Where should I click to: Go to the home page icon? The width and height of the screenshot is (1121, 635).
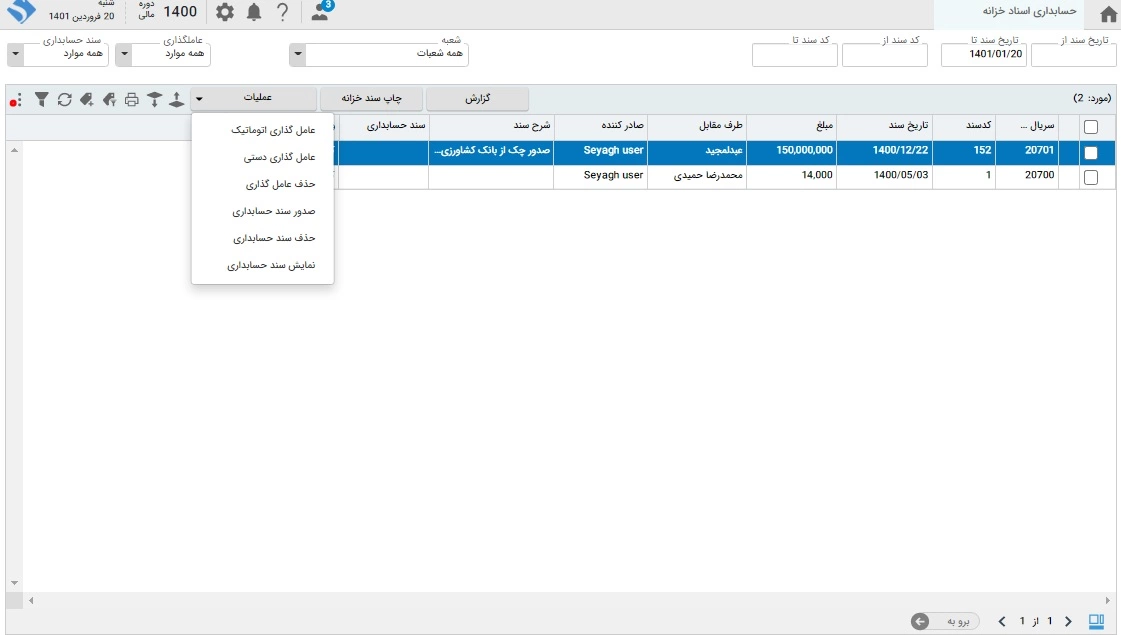pyautogui.click(x=1108, y=14)
